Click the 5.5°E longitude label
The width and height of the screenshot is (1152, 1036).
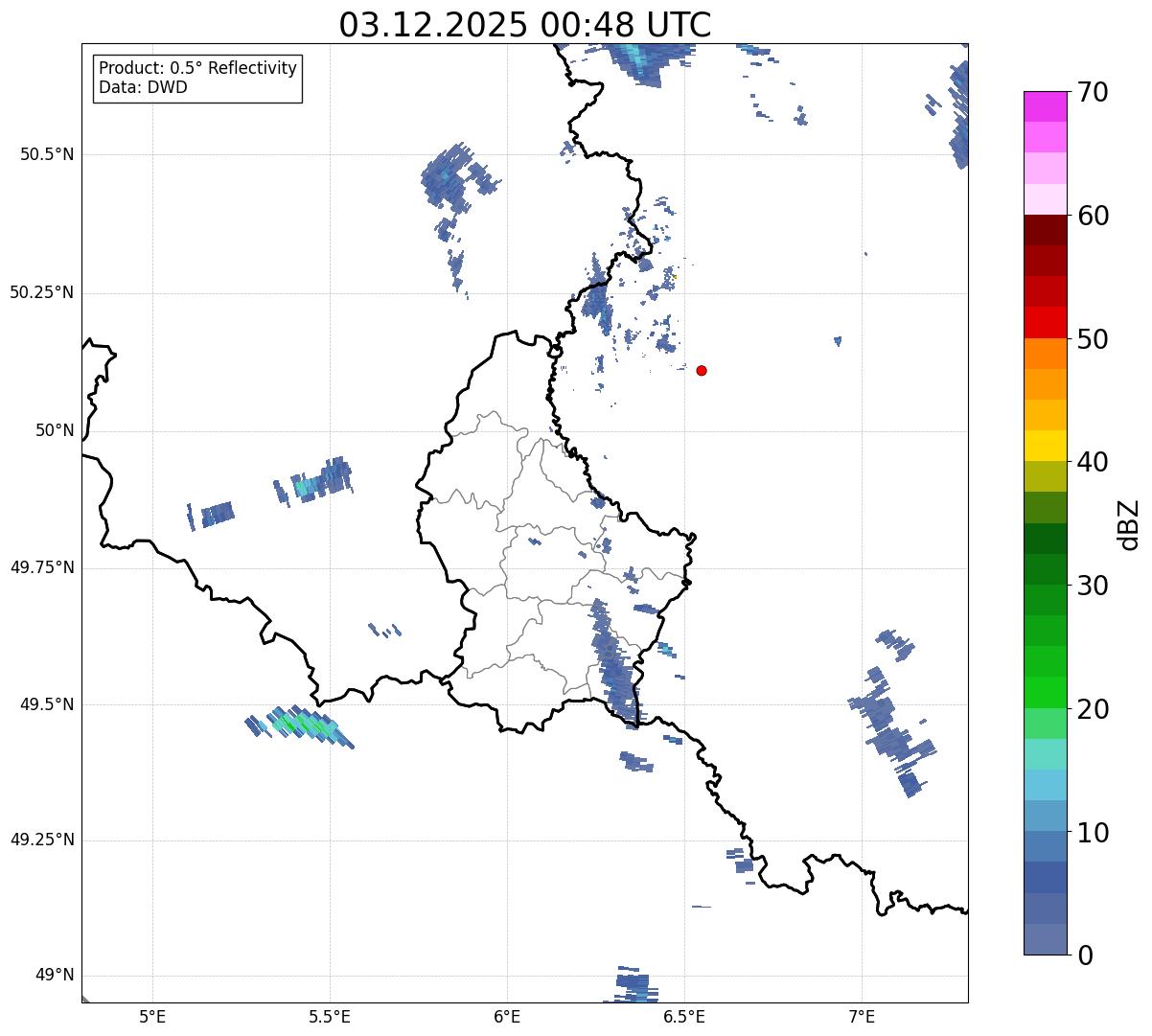(330, 1016)
